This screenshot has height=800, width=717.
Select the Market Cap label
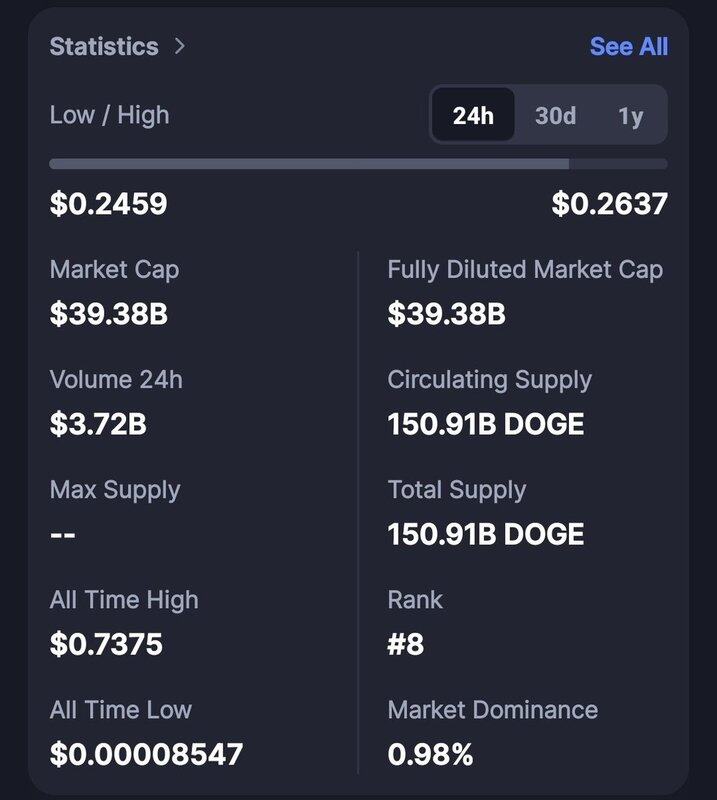click(x=114, y=270)
